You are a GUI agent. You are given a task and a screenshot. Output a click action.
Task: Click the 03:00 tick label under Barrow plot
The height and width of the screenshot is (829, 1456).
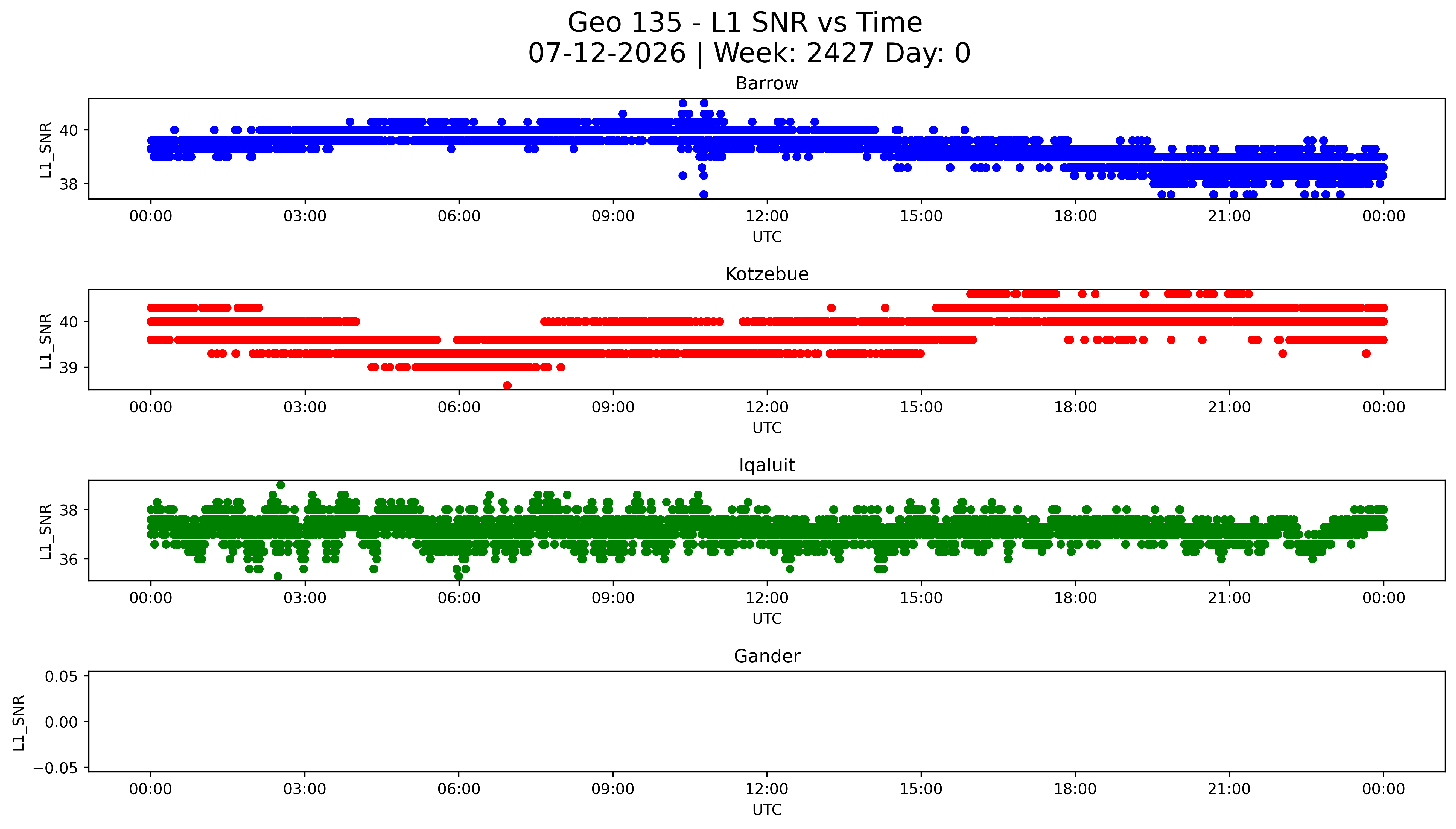305,216
